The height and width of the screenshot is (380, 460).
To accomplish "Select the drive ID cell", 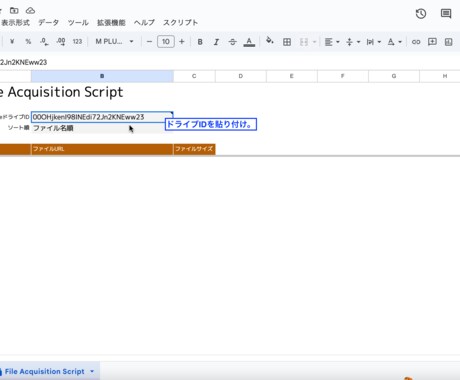I will pyautogui.click(x=102, y=117).
